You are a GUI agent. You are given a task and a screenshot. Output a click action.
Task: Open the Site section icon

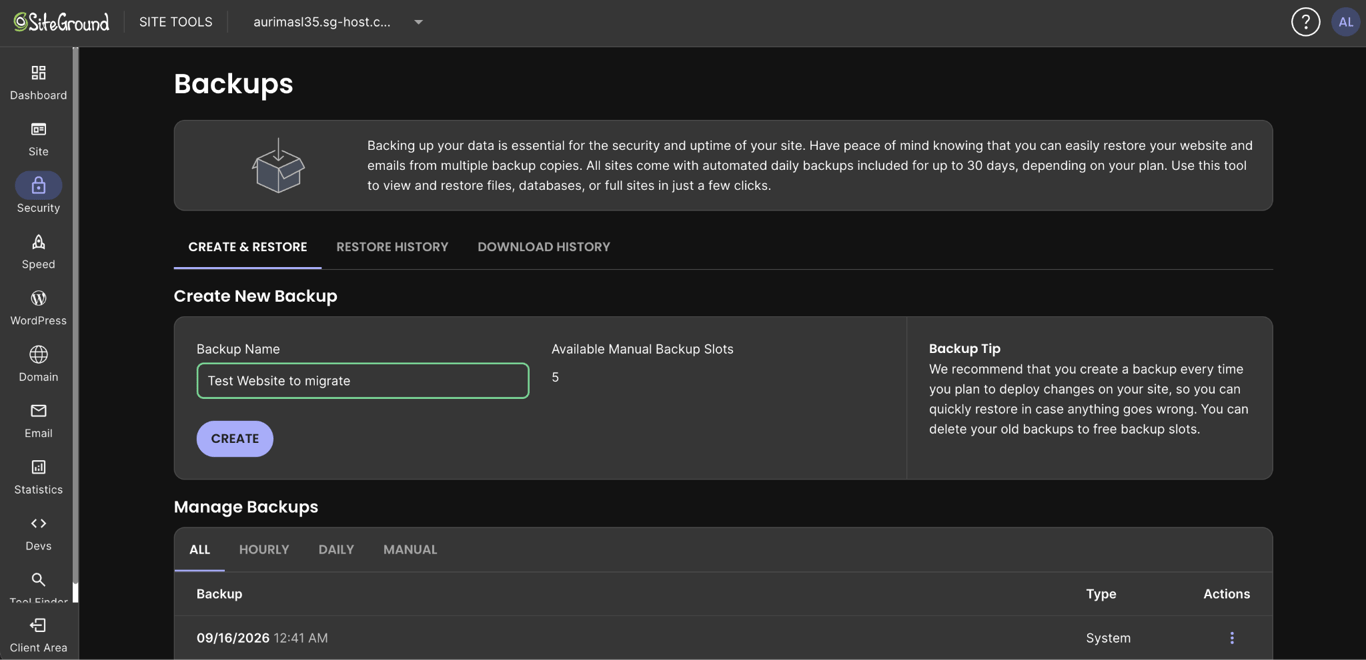coord(38,129)
